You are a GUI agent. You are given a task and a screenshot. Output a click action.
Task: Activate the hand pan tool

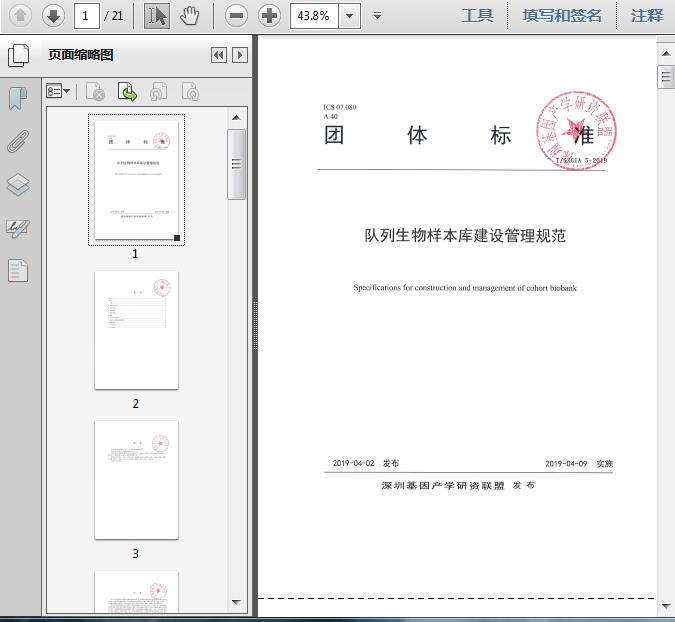pos(189,16)
